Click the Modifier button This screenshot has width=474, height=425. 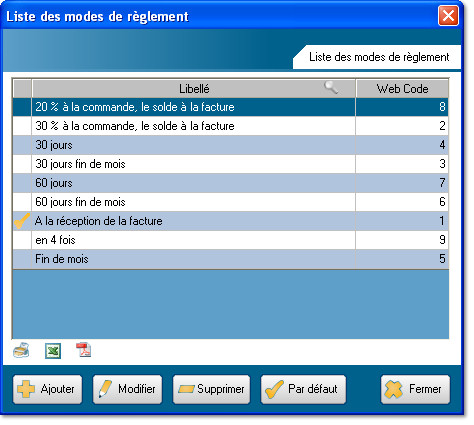(x=127, y=389)
